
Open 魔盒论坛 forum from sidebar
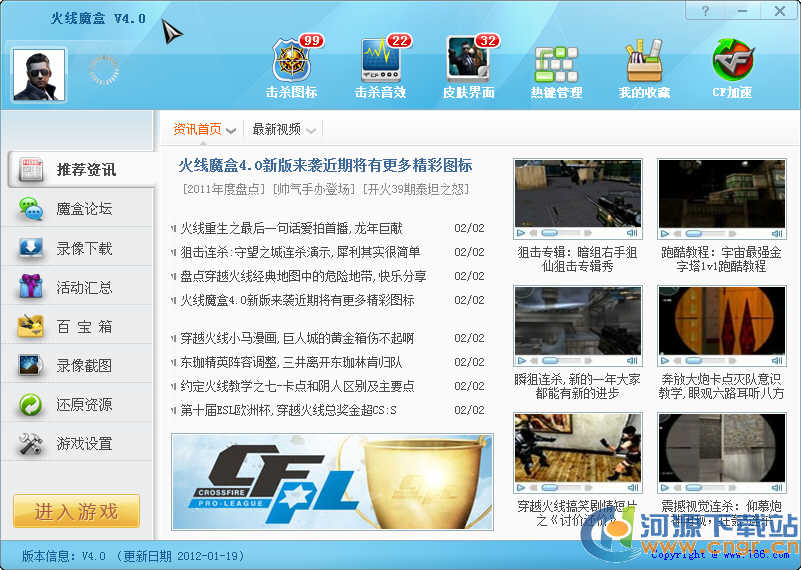(78, 208)
